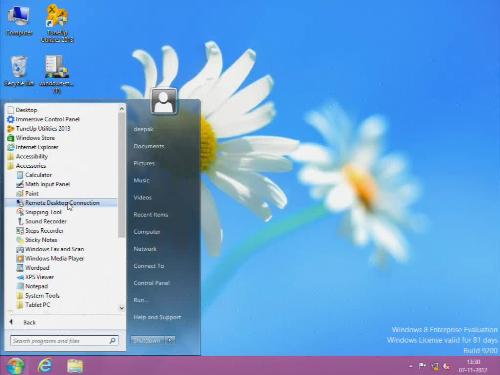Click the Math Input Panel icon

click(x=20, y=184)
